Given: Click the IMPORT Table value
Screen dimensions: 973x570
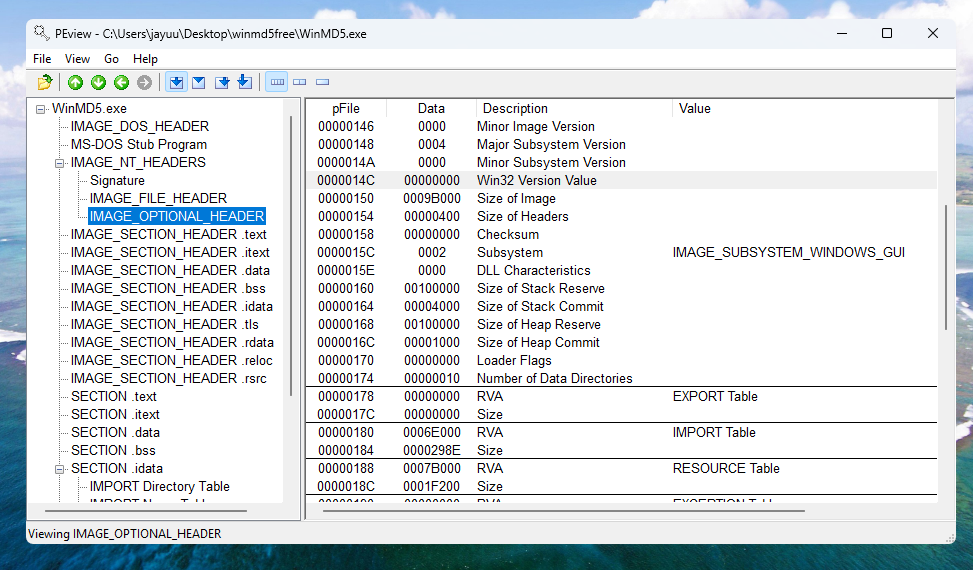Looking at the screenshot, I should [x=714, y=432].
